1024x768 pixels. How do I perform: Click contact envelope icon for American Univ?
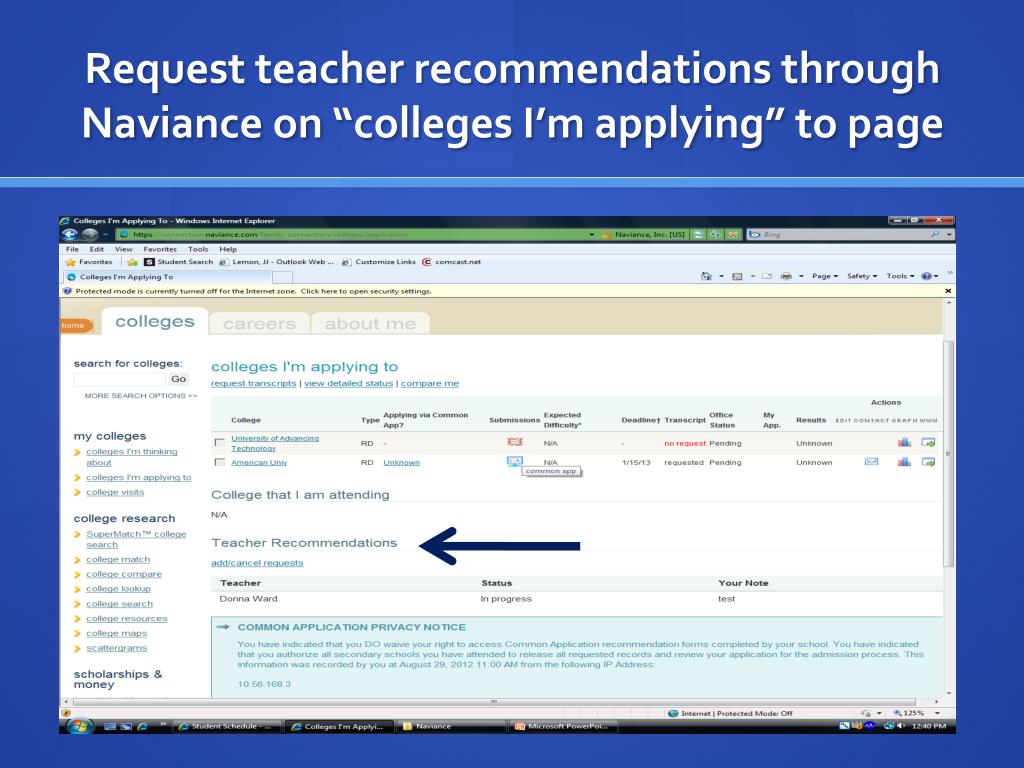click(871, 462)
